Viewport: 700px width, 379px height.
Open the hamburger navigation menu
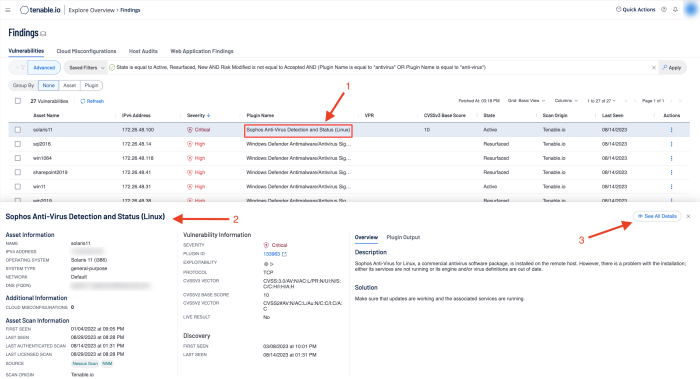coord(8,10)
